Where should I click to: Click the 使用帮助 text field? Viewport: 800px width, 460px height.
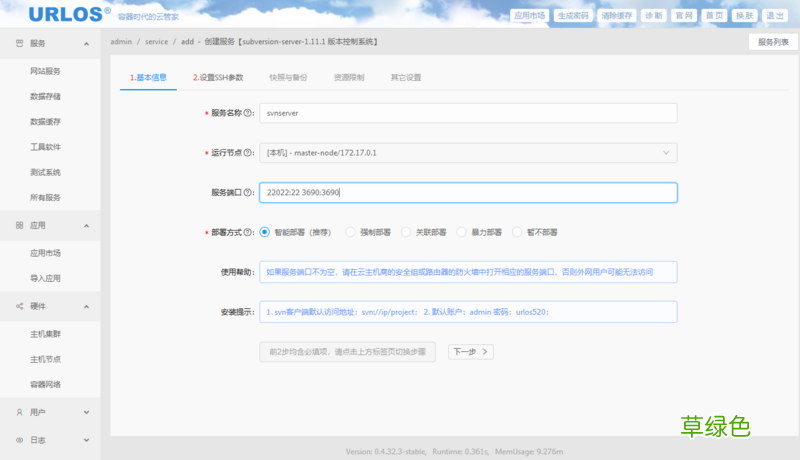click(x=468, y=272)
